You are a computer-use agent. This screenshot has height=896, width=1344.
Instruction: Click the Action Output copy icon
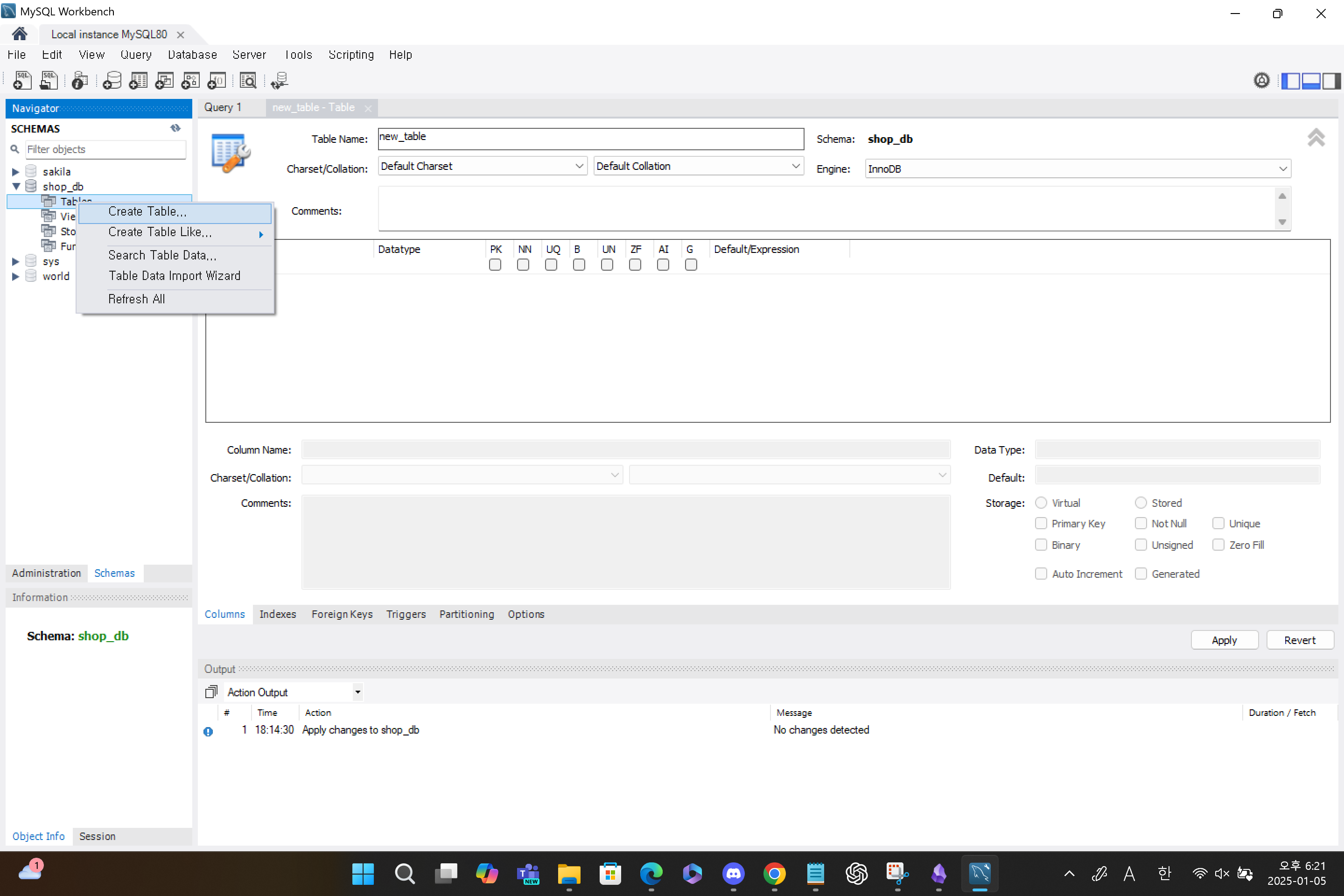click(x=211, y=692)
